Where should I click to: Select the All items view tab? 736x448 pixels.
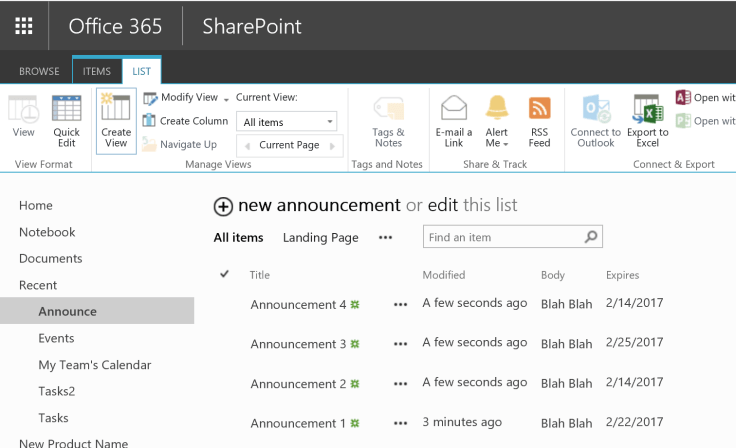point(238,238)
